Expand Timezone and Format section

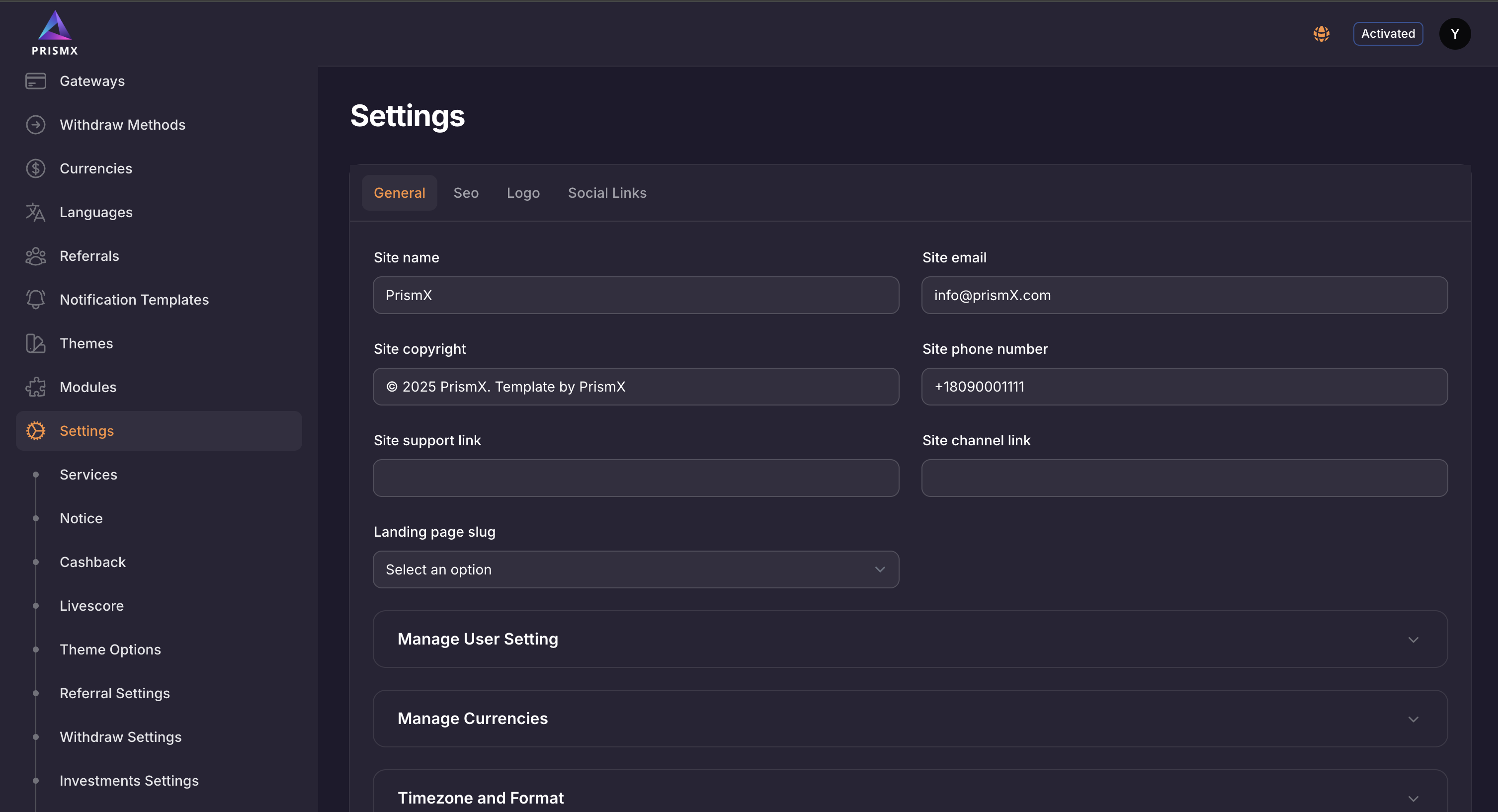[910, 798]
